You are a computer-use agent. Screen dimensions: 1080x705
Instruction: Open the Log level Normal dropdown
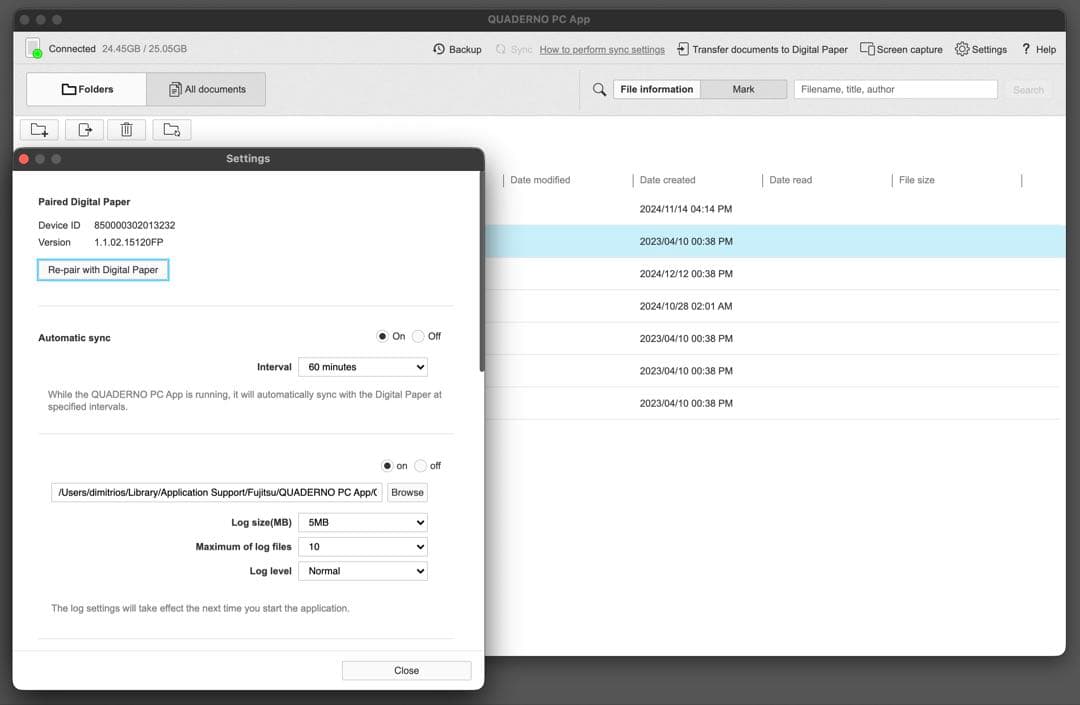point(363,571)
